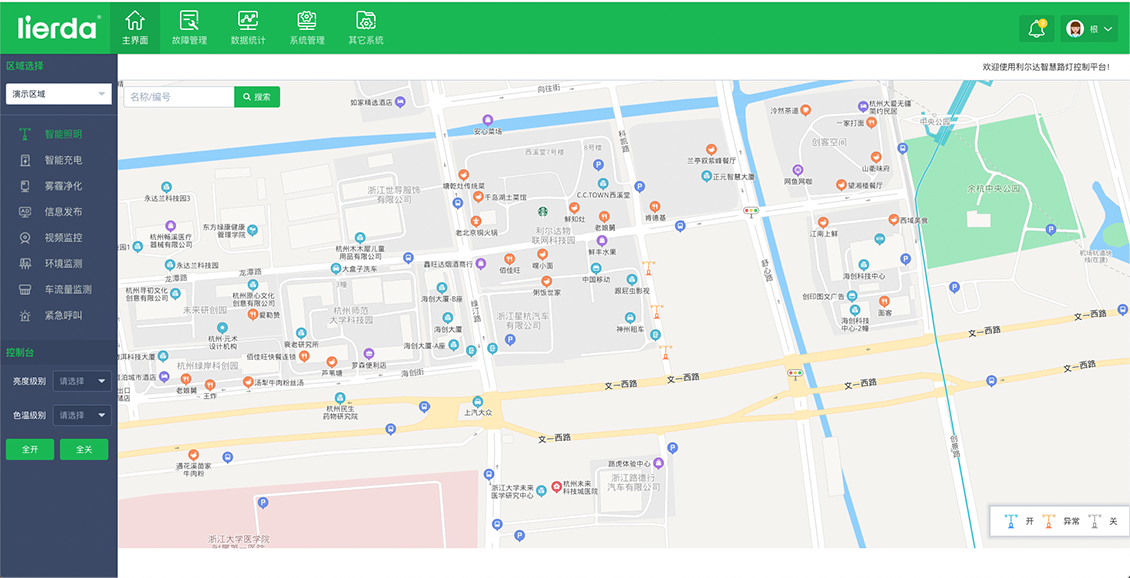
Task: Select 智能充电 charging icon in sidebar
Action: [26, 160]
